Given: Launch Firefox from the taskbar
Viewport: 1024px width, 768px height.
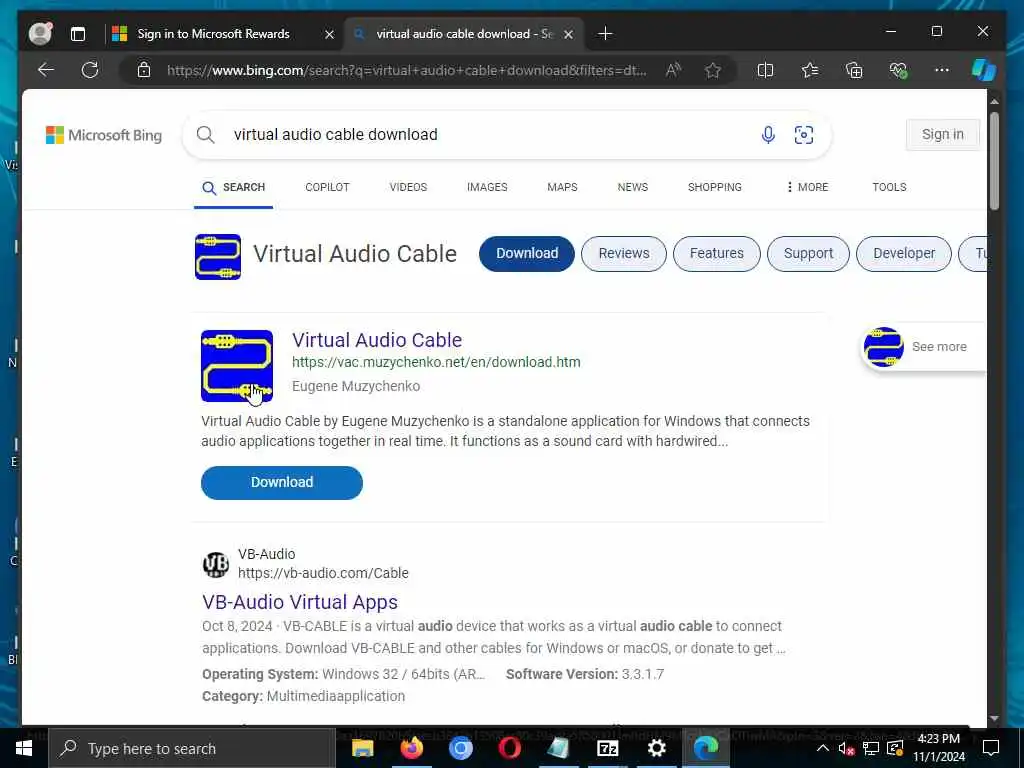Looking at the screenshot, I should 411,748.
